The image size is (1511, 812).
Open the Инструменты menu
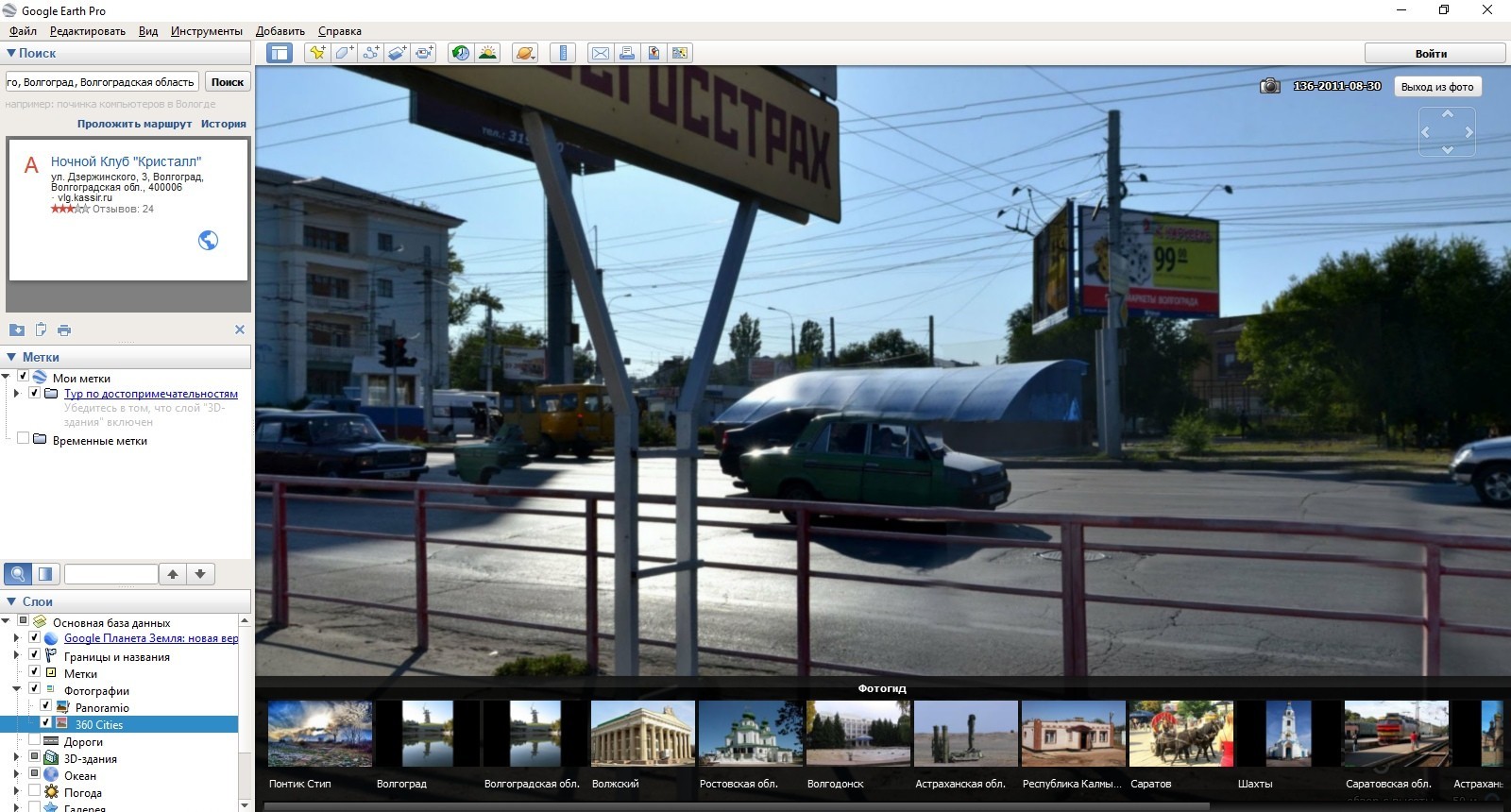(x=207, y=31)
